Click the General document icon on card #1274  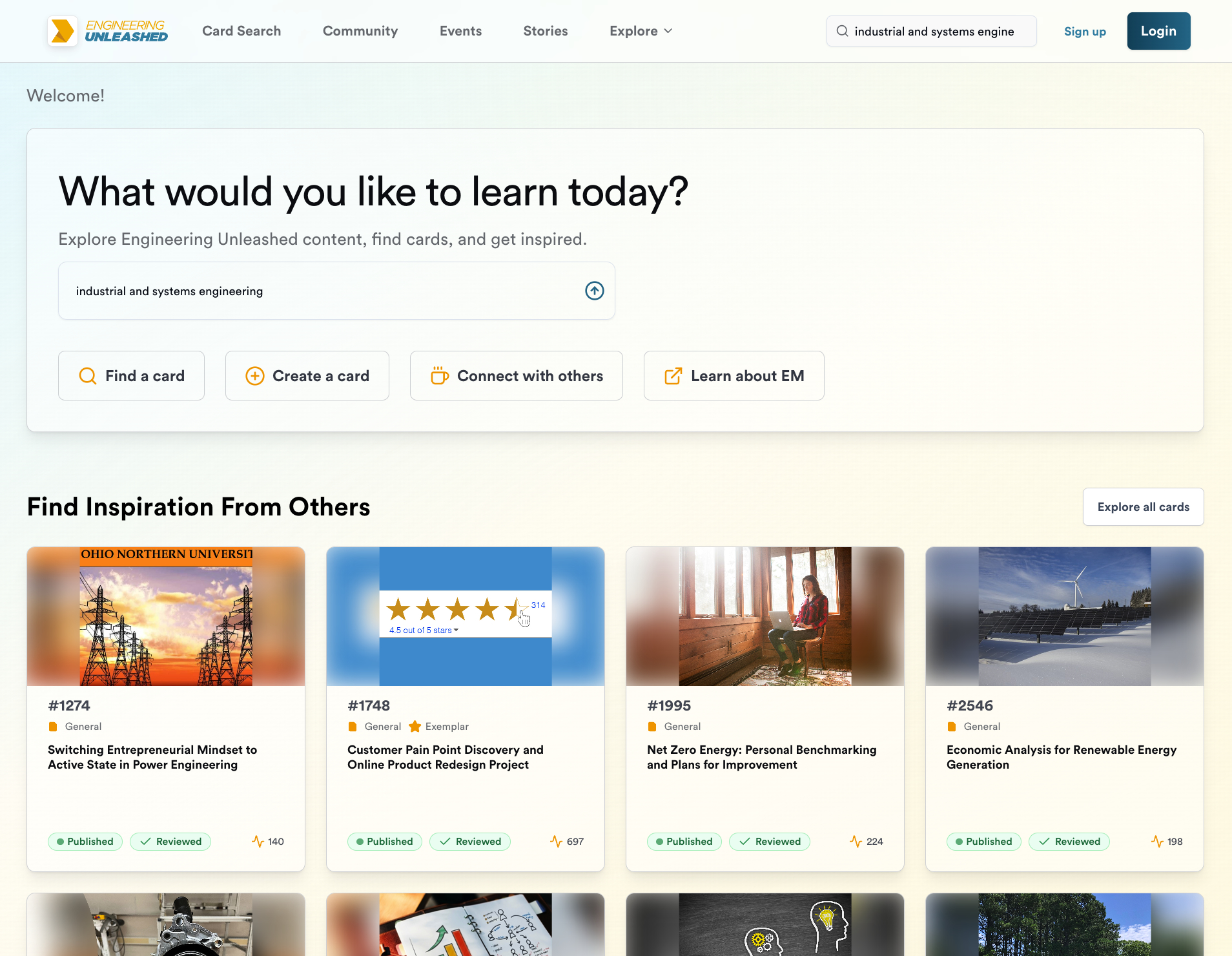pos(53,727)
